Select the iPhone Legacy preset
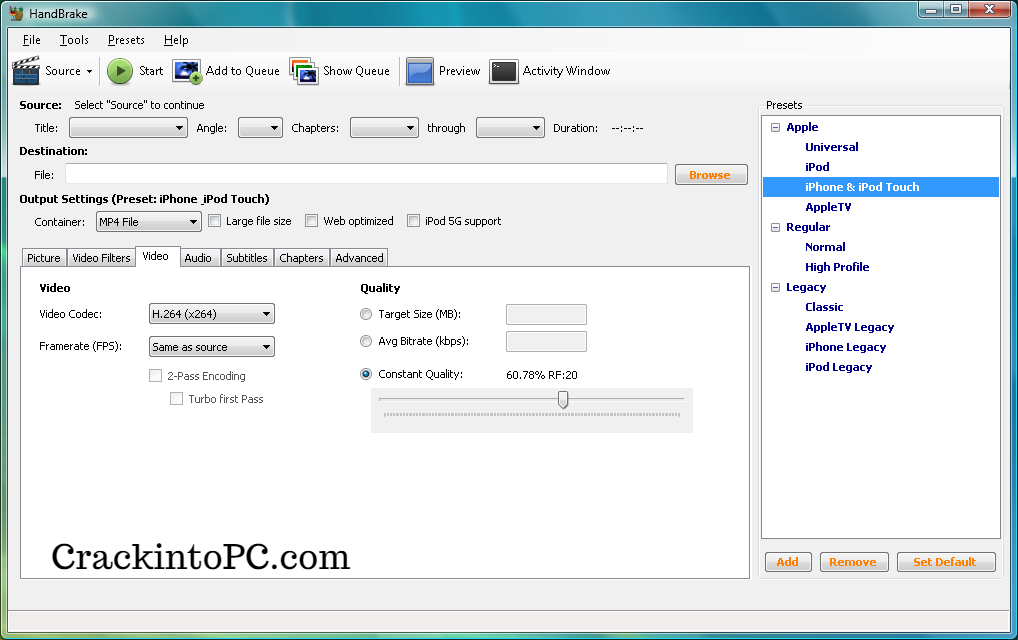 click(845, 347)
